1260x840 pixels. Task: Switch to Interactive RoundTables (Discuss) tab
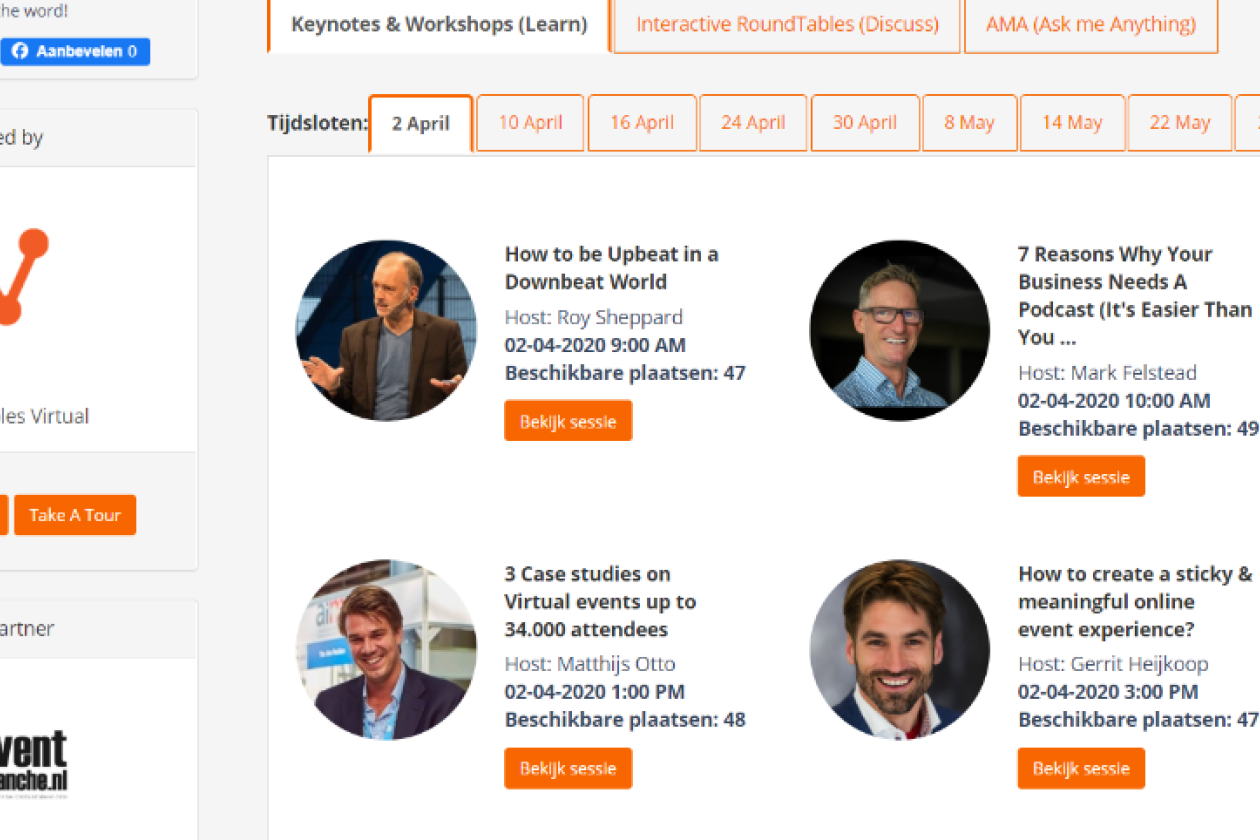click(787, 24)
